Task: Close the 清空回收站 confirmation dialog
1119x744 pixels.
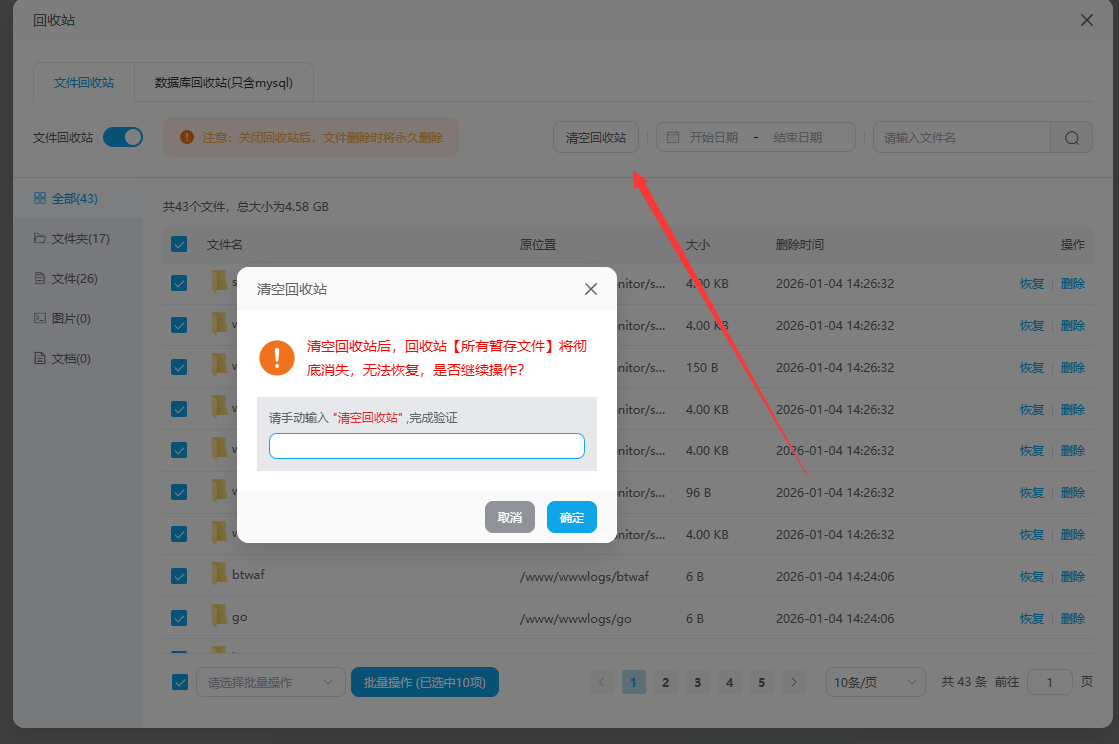Action: point(590,289)
